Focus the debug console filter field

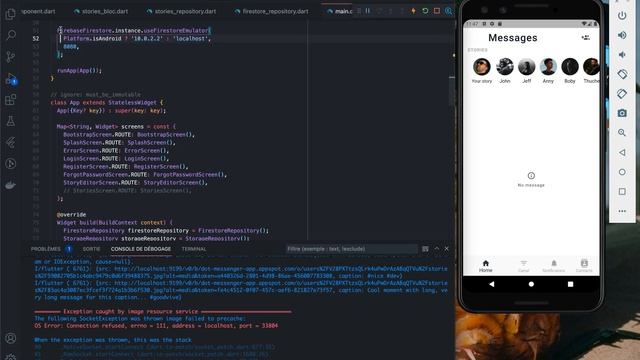click(351, 249)
